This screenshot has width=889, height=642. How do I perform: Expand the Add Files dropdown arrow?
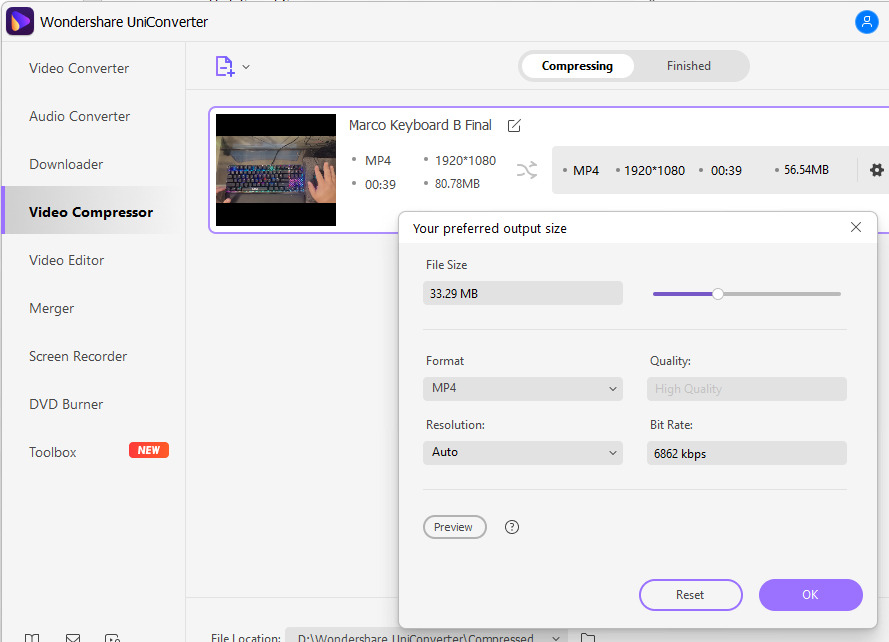246,67
